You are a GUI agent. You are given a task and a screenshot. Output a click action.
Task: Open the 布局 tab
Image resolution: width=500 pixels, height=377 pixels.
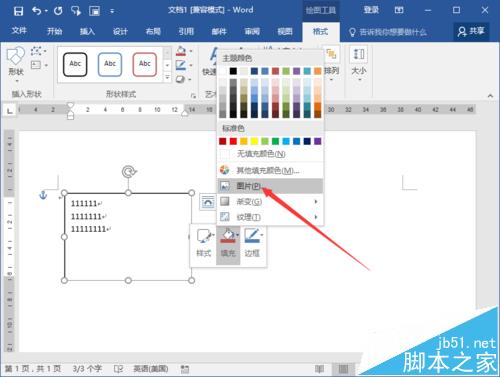click(x=153, y=31)
